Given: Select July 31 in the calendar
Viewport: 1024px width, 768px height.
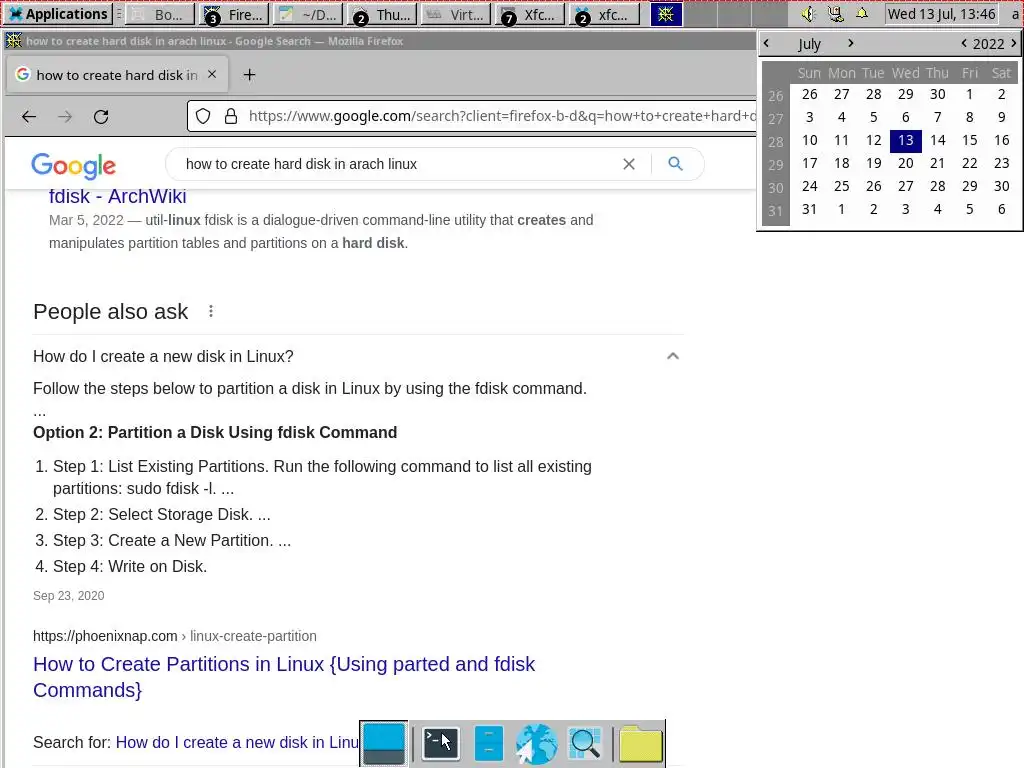Looking at the screenshot, I should coord(809,209).
